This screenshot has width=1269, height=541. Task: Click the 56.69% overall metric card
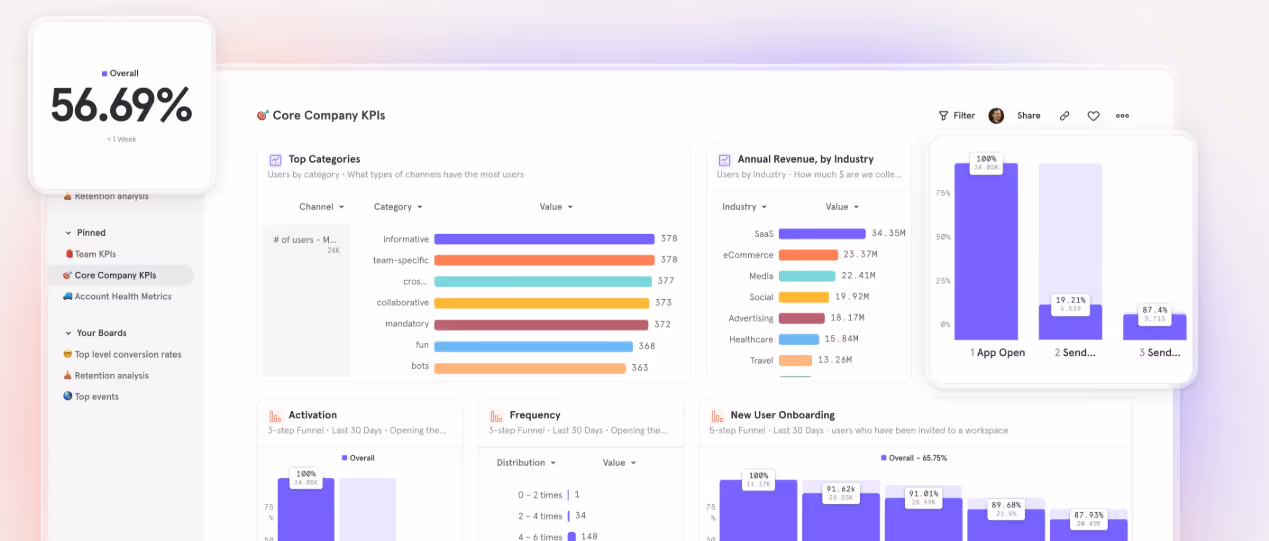pos(121,104)
